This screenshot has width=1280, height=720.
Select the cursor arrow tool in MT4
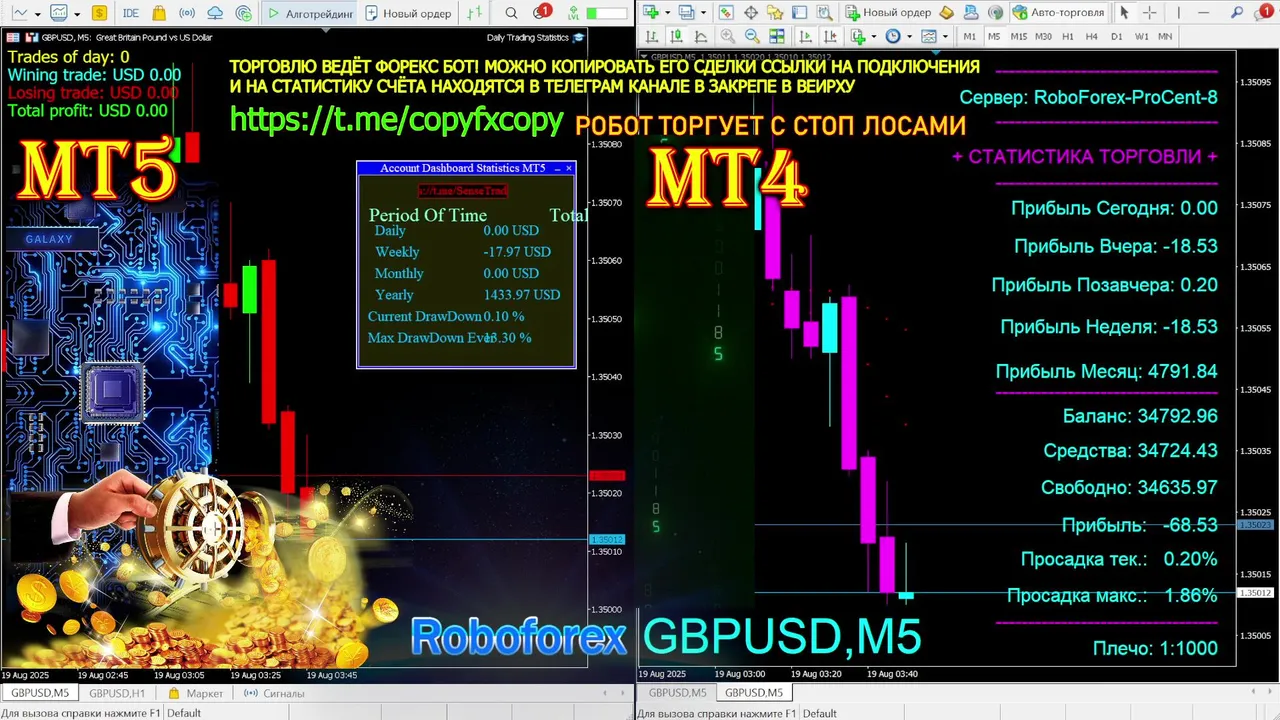click(x=1124, y=13)
